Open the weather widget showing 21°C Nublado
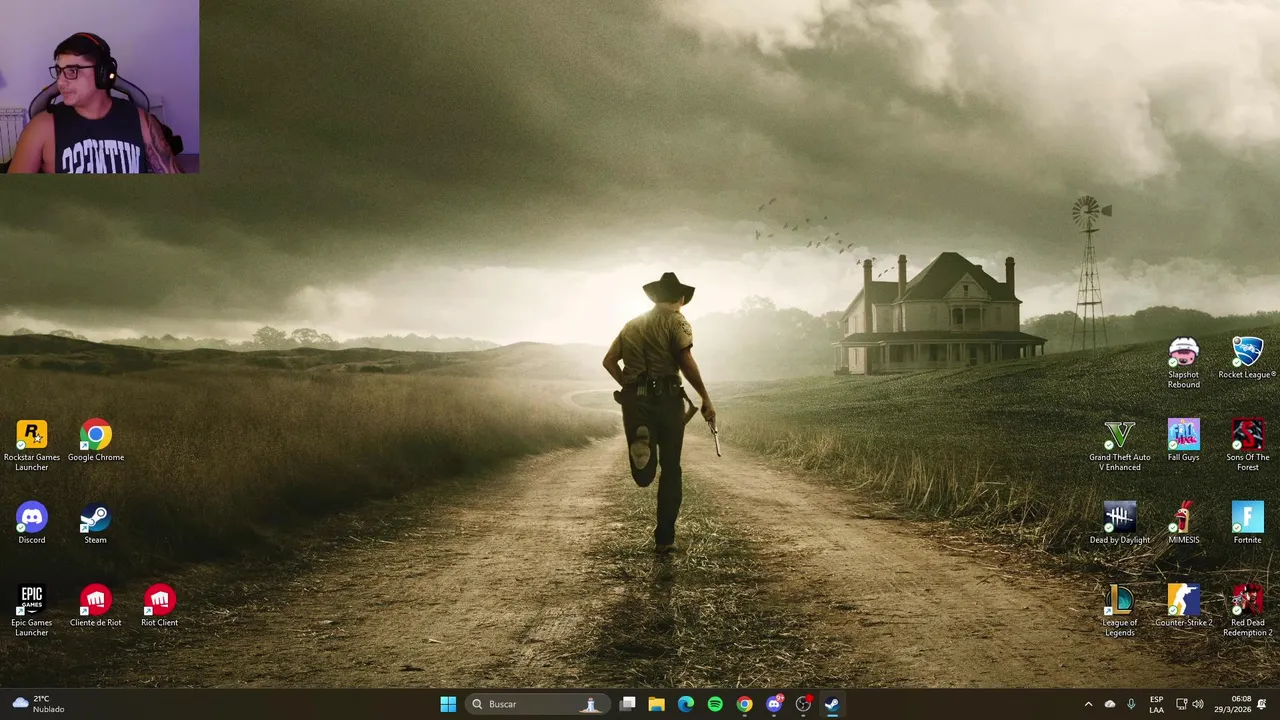 [x=38, y=704]
